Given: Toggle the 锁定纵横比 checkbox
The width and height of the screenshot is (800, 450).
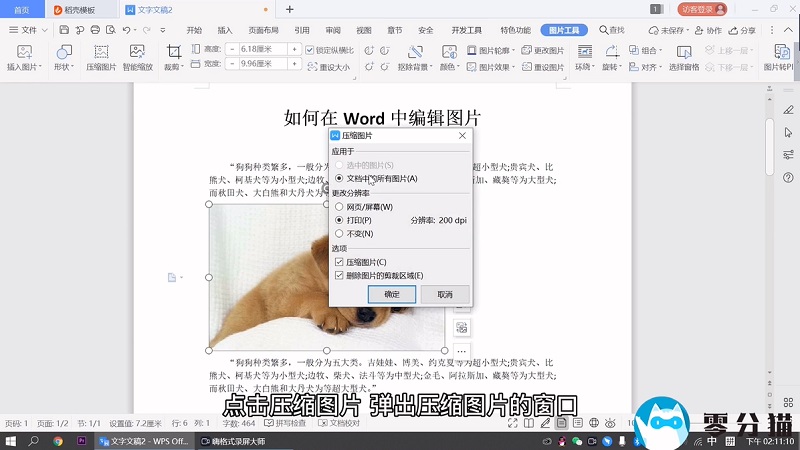Looking at the screenshot, I should [310, 49].
